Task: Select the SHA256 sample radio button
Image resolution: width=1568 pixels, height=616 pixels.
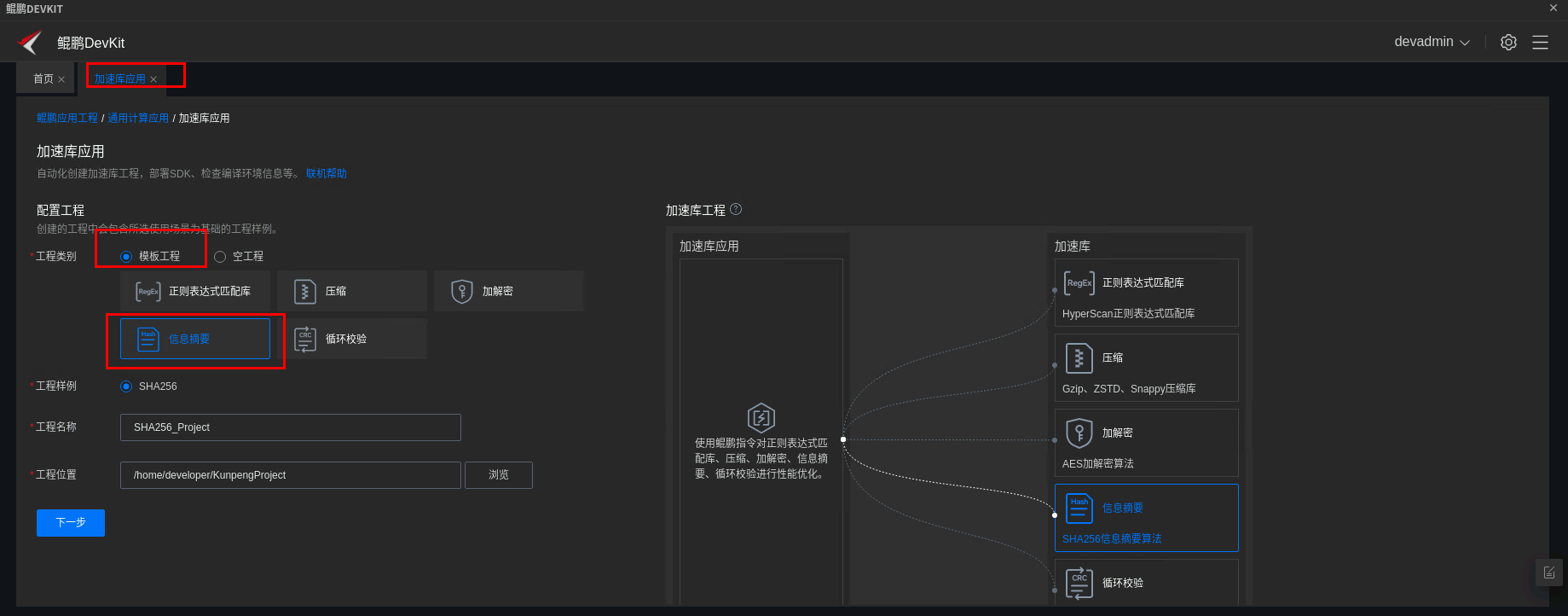Action: click(126, 386)
